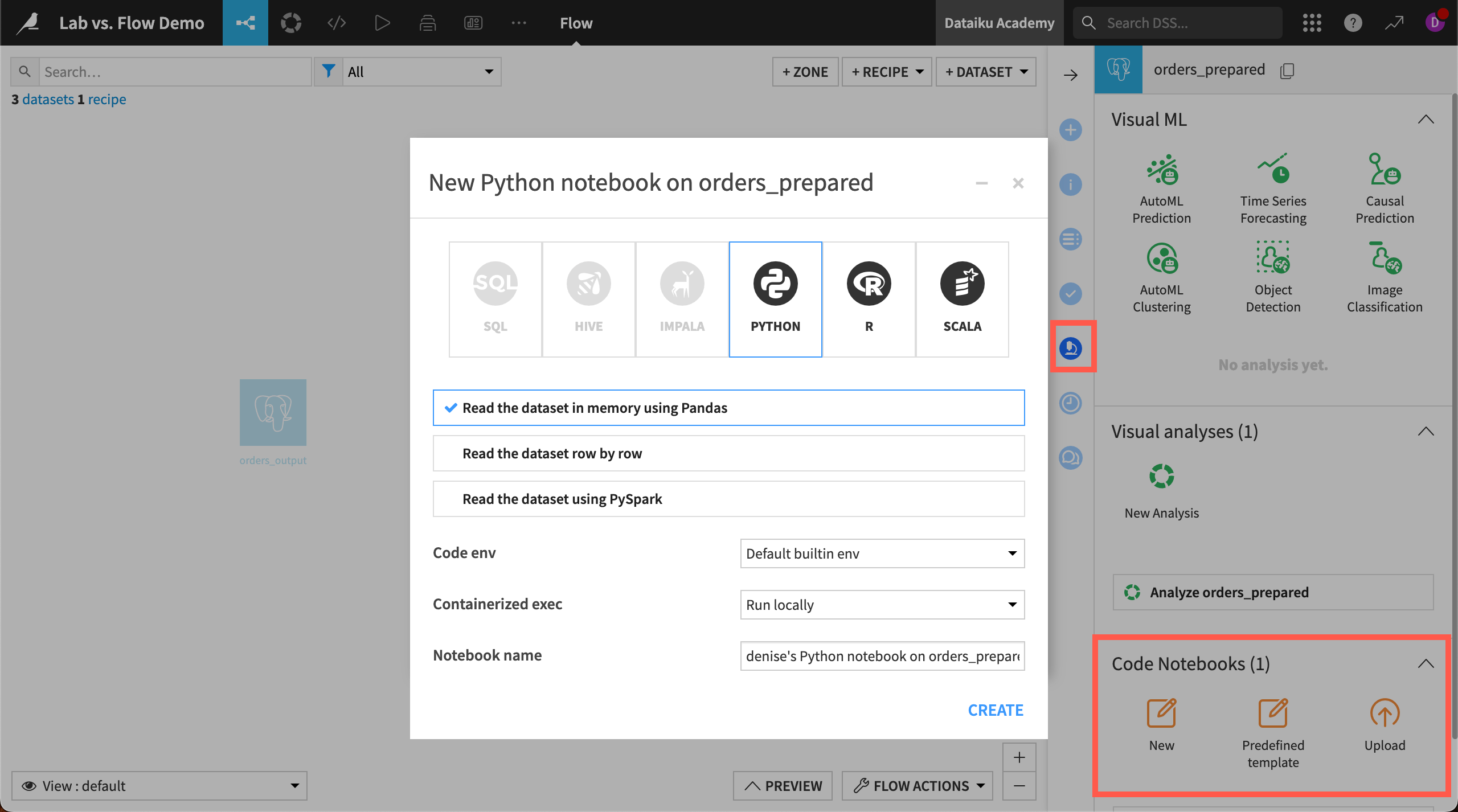Open the Default builtin env dropdown
This screenshot has height=812, width=1458.
click(881, 553)
